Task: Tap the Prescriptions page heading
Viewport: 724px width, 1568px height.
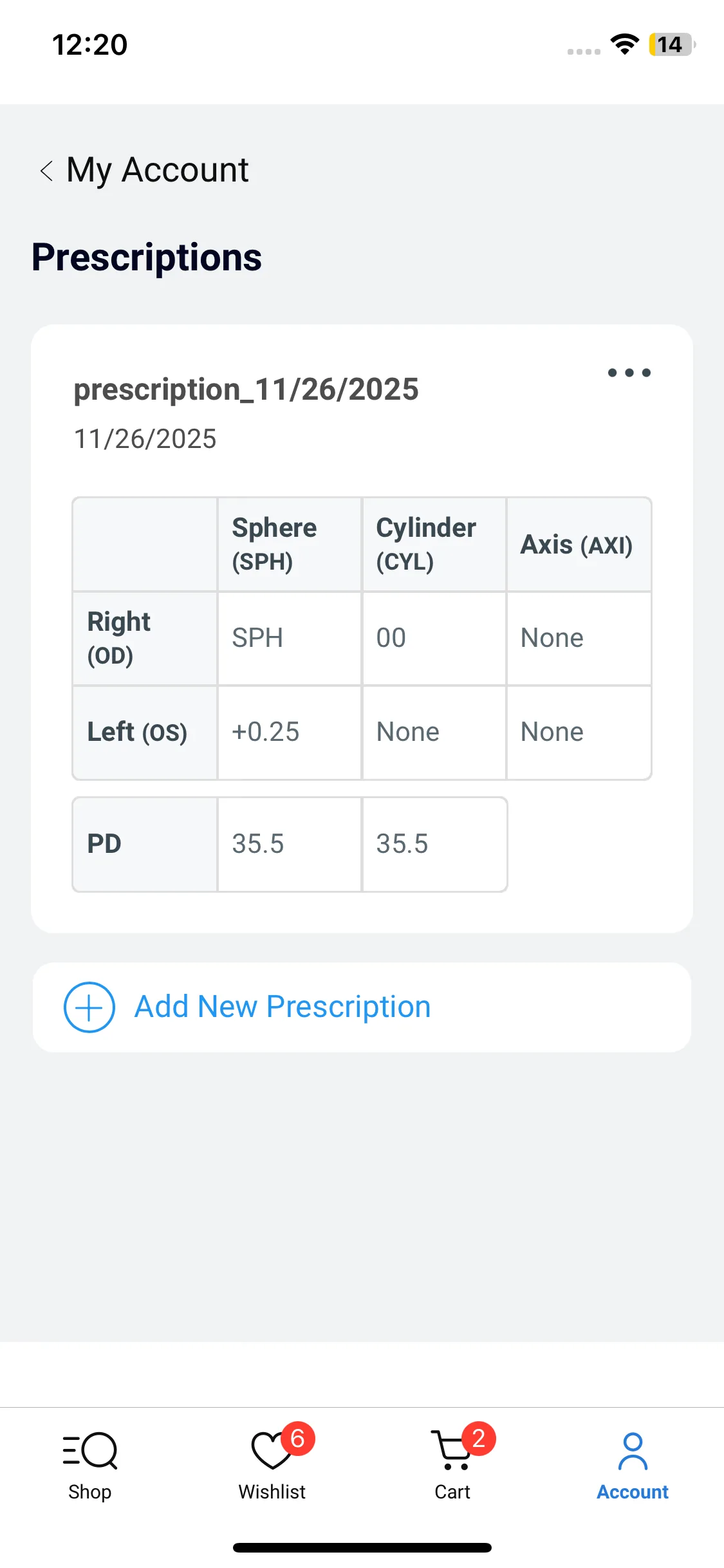Action: tap(147, 258)
